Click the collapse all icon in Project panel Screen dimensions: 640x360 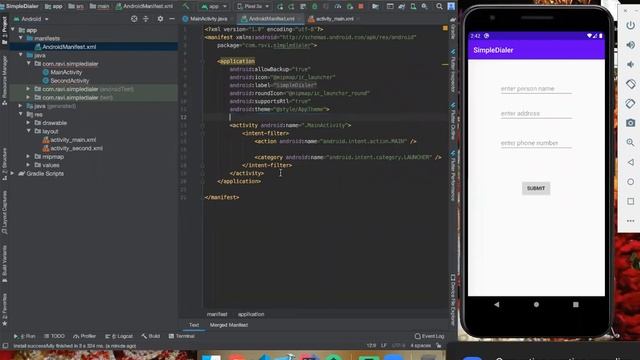coord(146,19)
